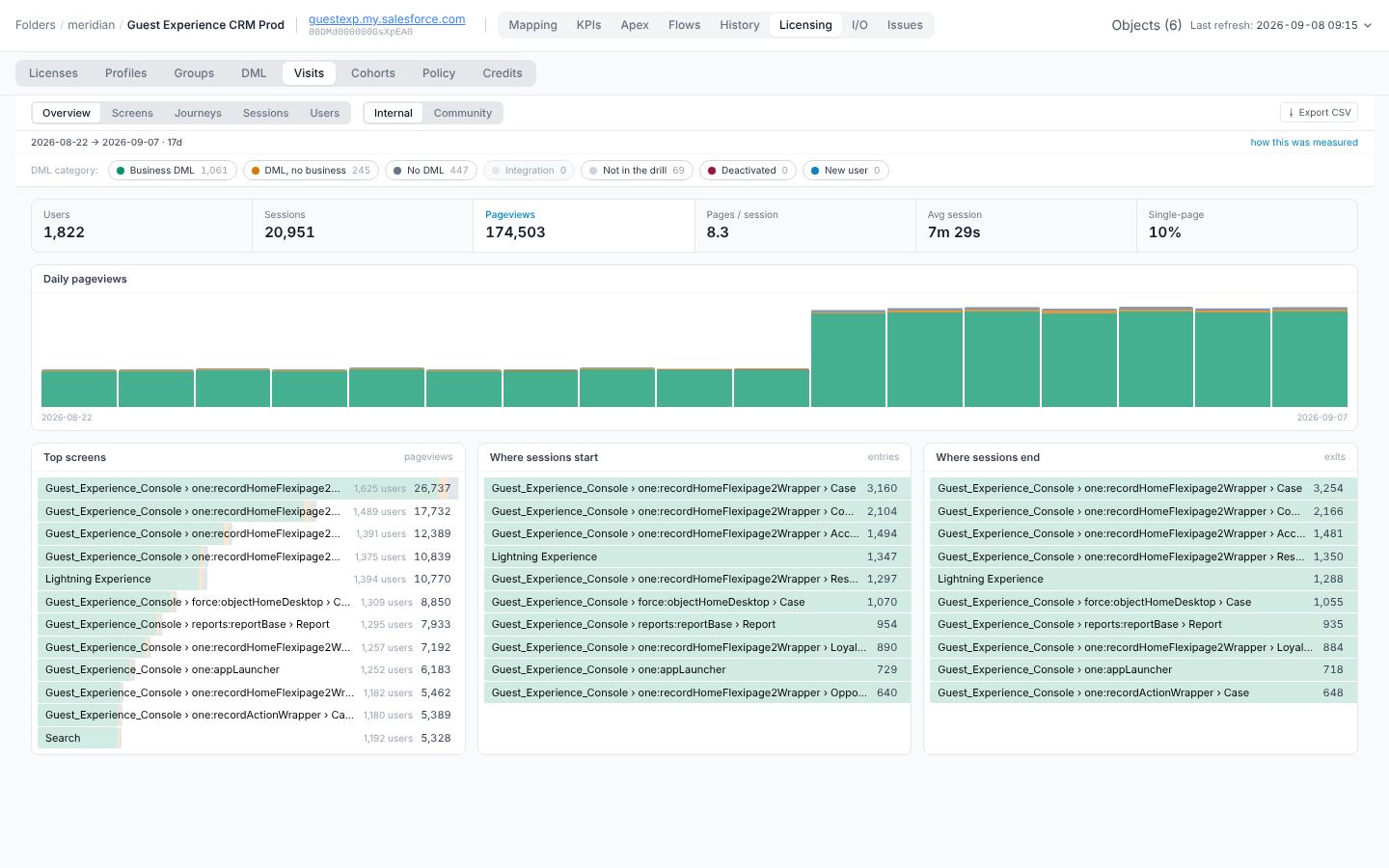Select the Sessions metric card
This screenshot has width=1389, height=868.
[363, 226]
